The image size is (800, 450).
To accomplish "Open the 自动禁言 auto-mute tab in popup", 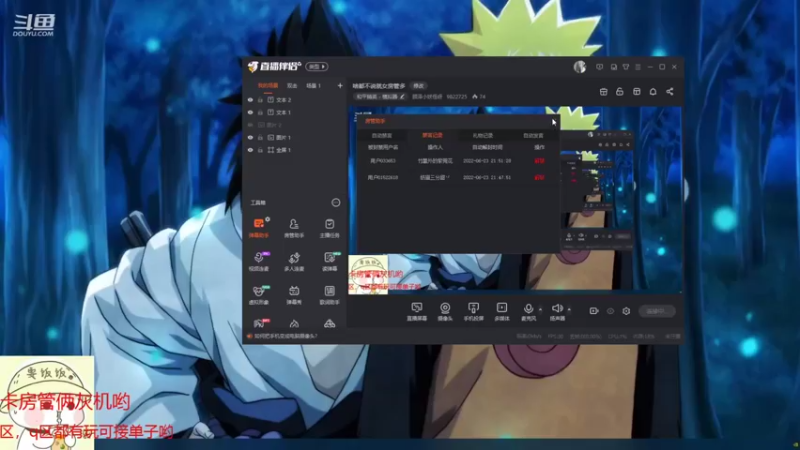I will (382, 136).
